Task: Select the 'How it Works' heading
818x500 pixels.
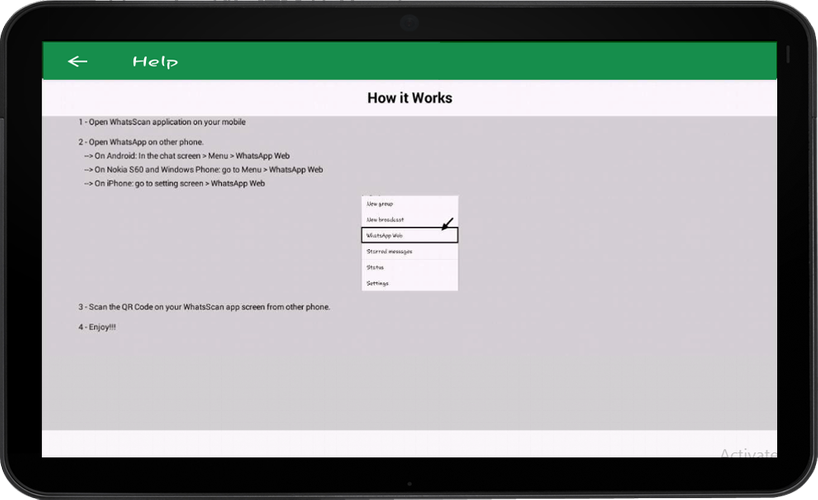Action: click(410, 98)
